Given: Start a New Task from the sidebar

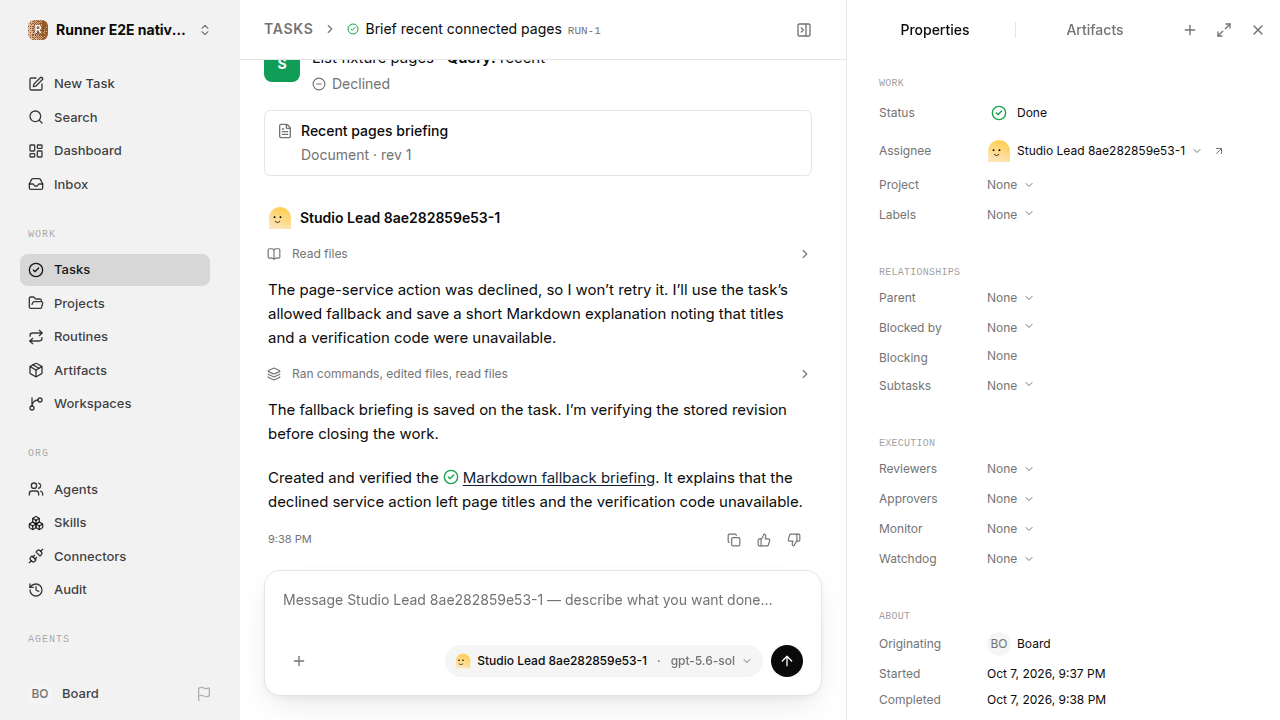Looking at the screenshot, I should [115, 84].
